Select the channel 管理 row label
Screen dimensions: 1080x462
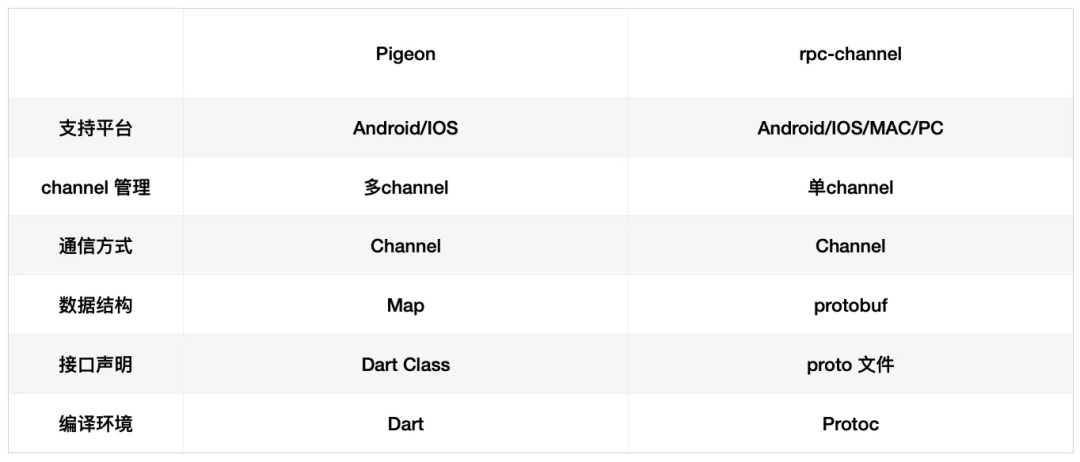[x=95, y=187]
